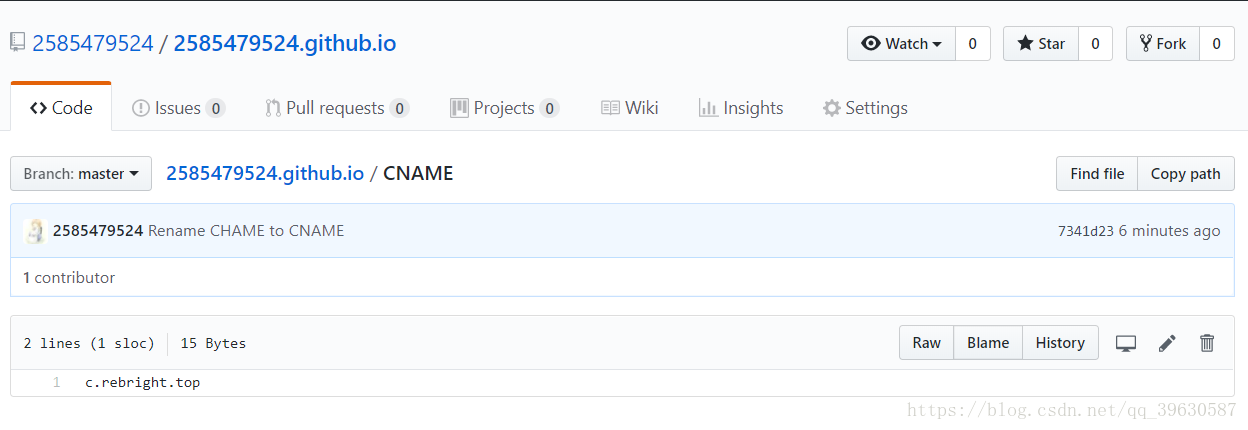The height and width of the screenshot is (430, 1248).
Task: Select line number 1
Action: (57, 382)
